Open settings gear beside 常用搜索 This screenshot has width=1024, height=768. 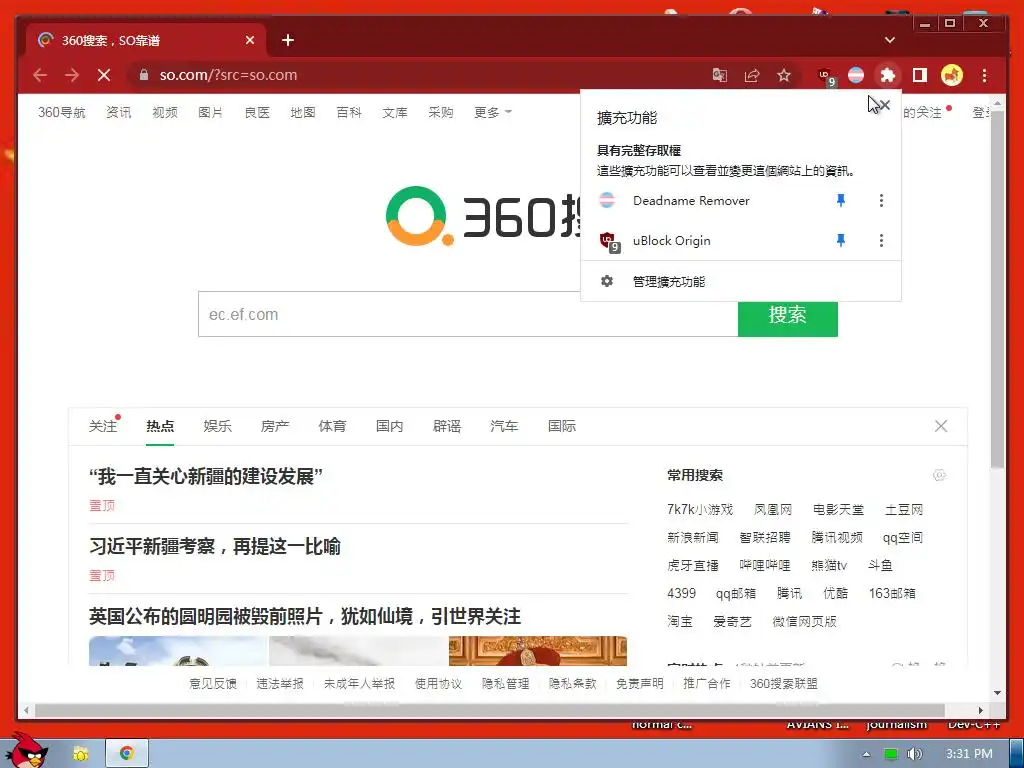point(939,475)
